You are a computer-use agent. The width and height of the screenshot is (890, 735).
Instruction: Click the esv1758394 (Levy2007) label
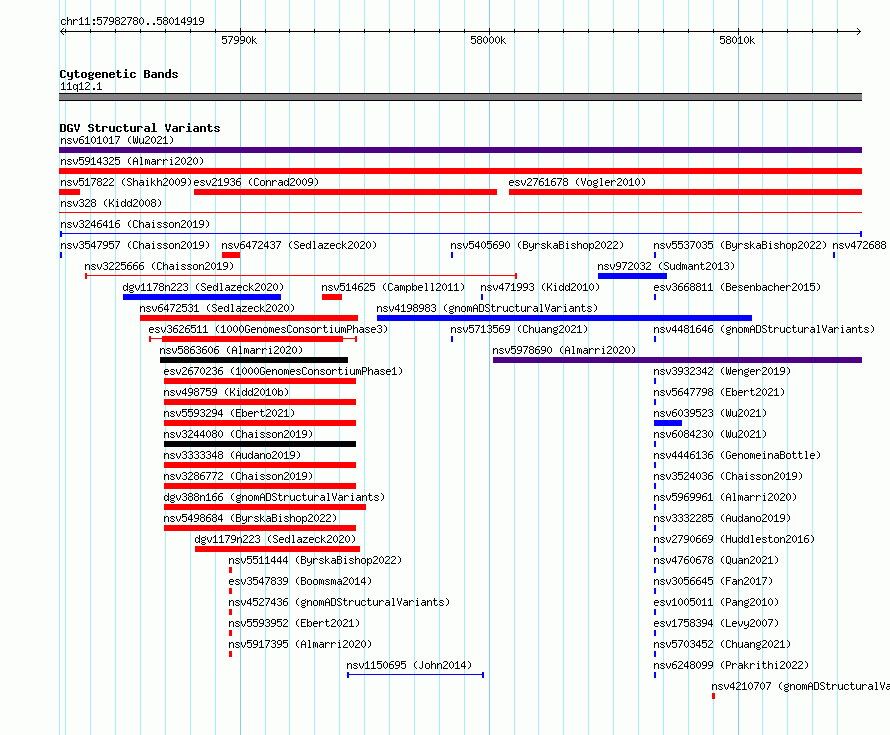click(716, 623)
